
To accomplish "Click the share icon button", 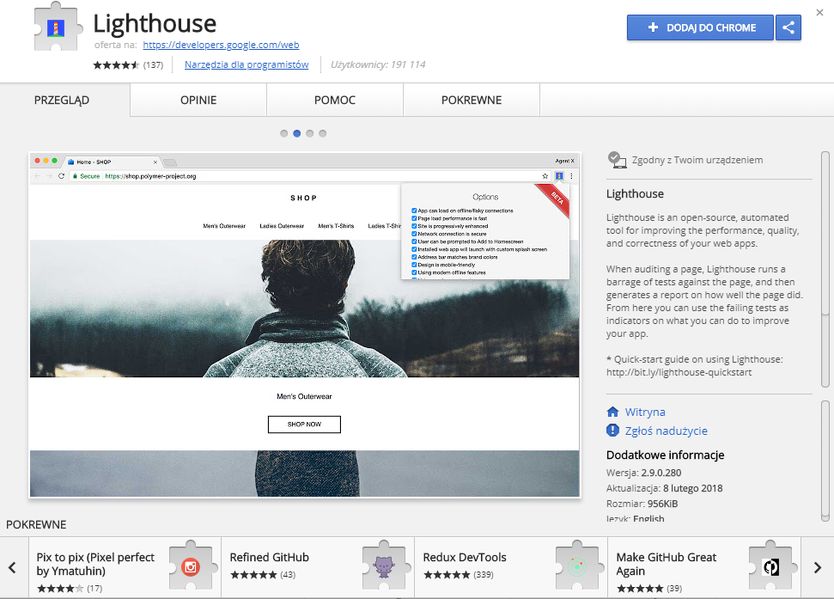I will coord(788,28).
